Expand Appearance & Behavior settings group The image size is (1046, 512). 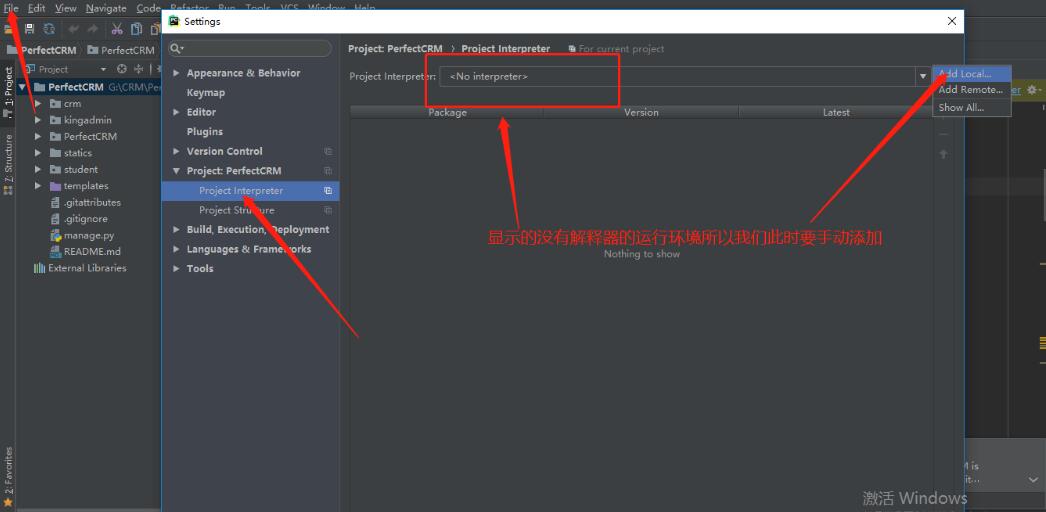(x=177, y=73)
